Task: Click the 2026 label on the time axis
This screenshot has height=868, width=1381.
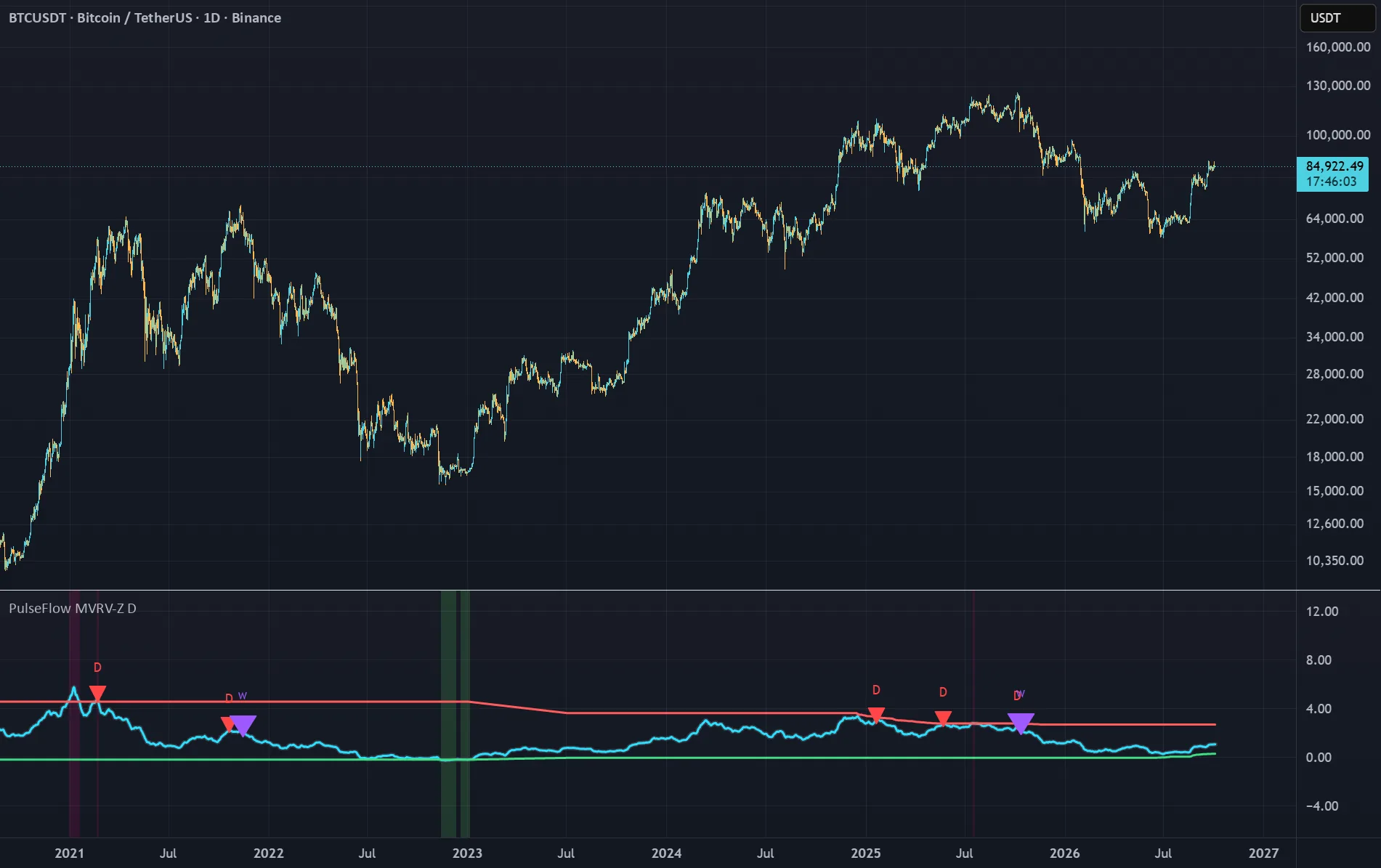Action: (1065, 853)
